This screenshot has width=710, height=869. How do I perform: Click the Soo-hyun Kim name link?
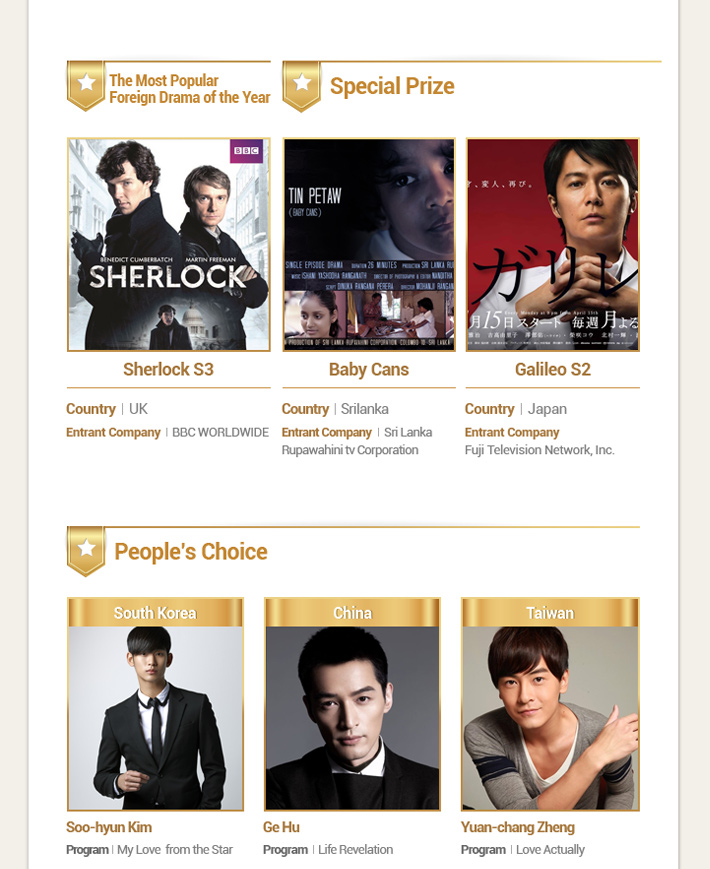(109, 827)
